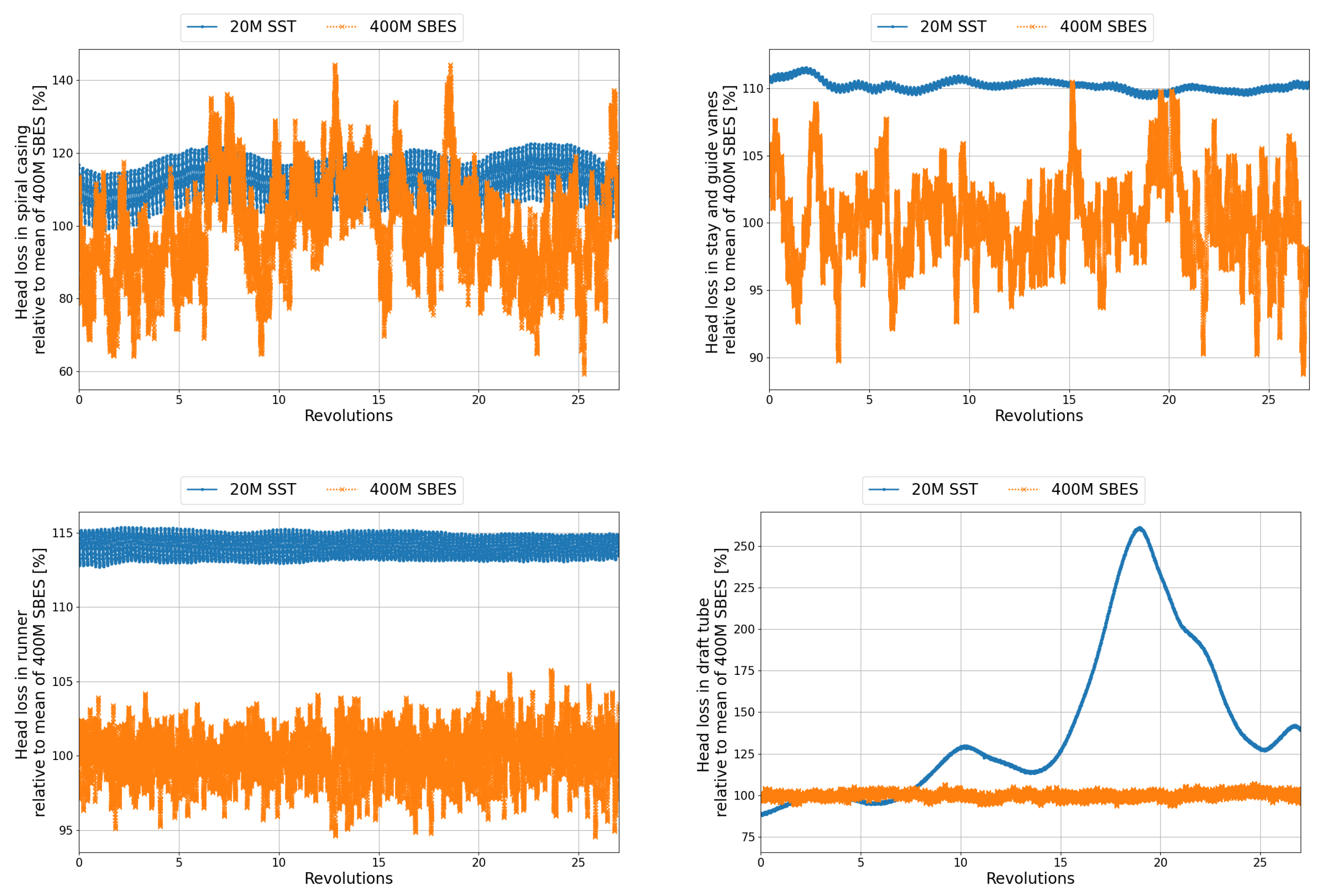Click the 250 y-axis tick label in draft tube plot

click(x=743, y=546)
